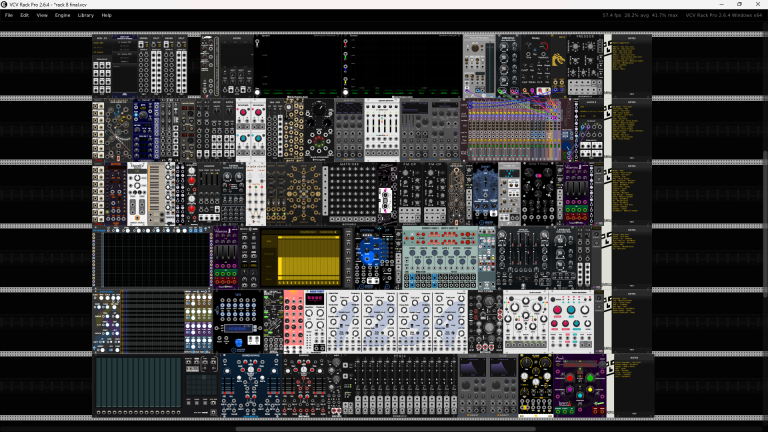
Task: Click the cyan knob on purple bottom module
Action: click(x=580, y=395)
